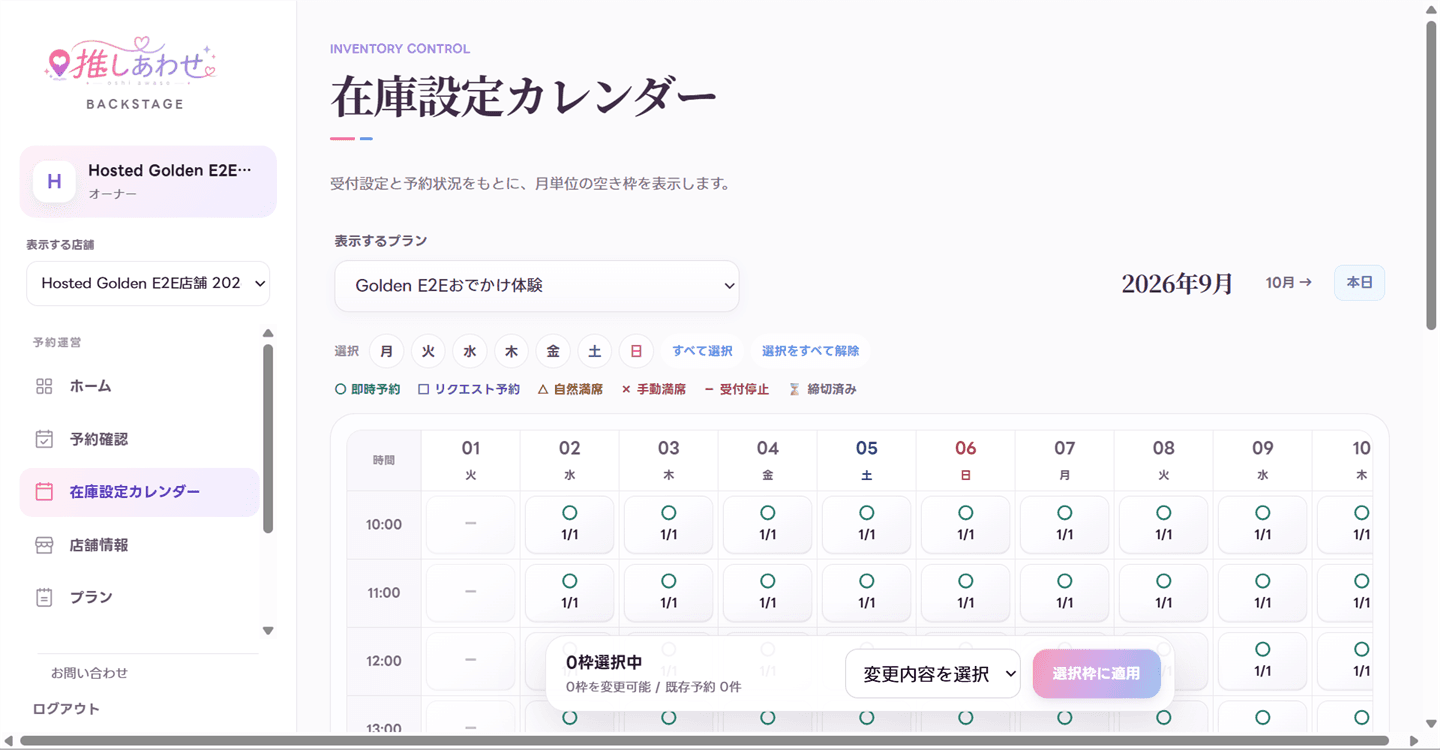Click the 自然満席 legend triangle icon
Screen dimensions: 1440x750
click(x=543, y=389)
